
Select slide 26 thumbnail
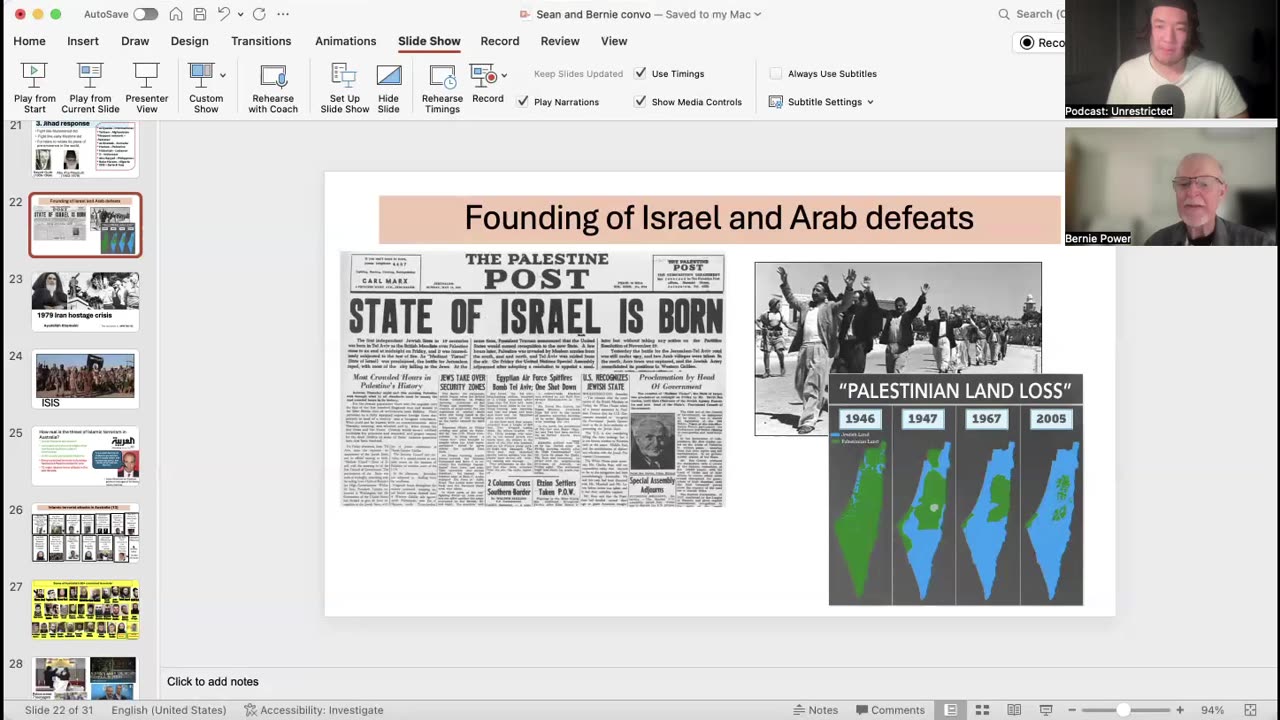coord(85,532)
